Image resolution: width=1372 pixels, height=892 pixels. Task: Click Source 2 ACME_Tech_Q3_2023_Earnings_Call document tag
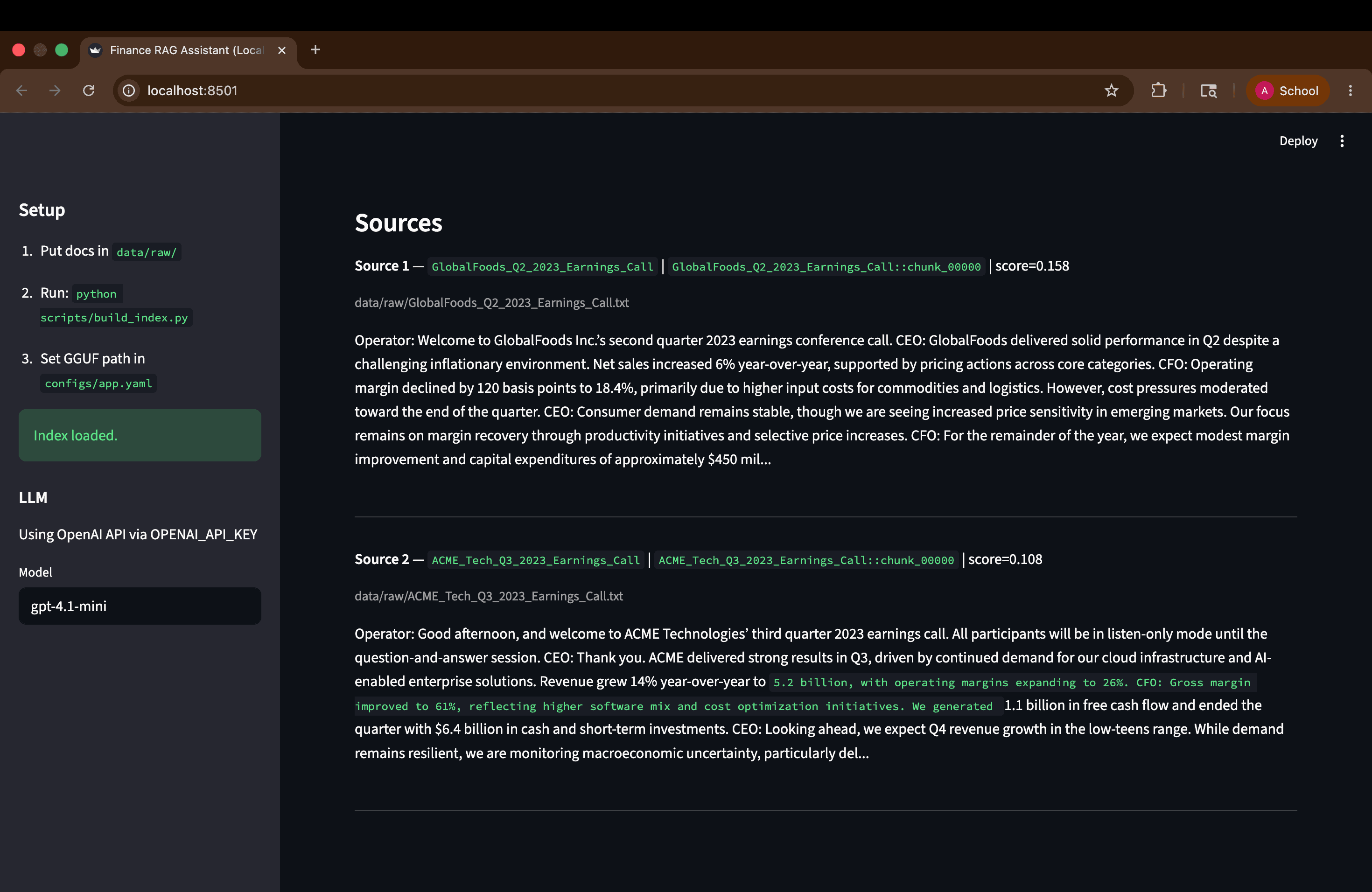click(x=536, y=559)
